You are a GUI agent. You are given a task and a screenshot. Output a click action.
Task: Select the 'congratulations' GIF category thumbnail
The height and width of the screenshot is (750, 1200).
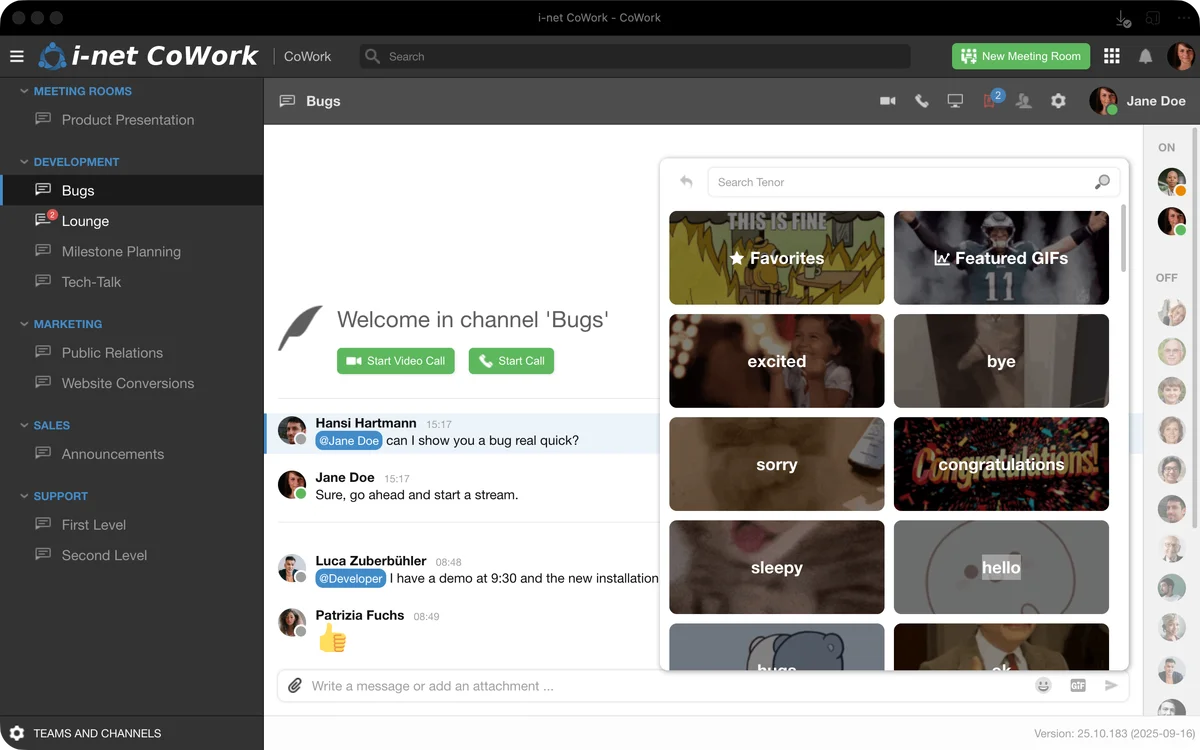coord(1001,464)
